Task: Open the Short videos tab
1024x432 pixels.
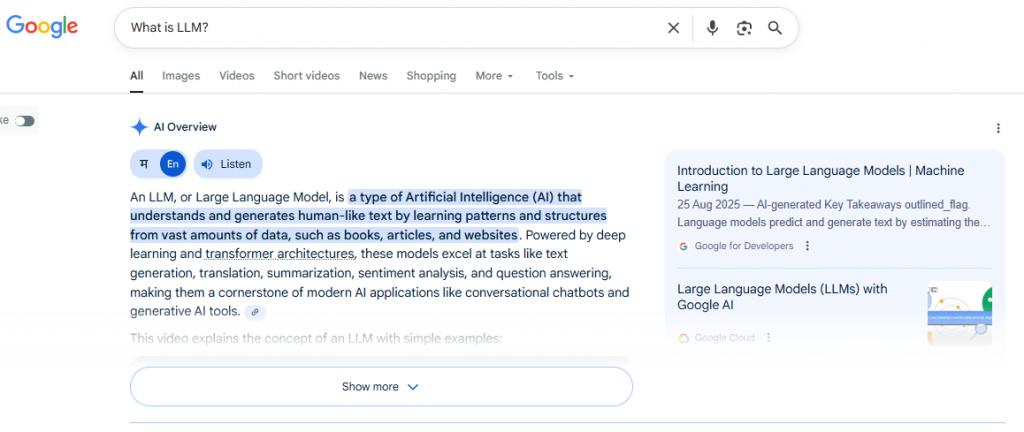Action: click(x=306, y=76)
